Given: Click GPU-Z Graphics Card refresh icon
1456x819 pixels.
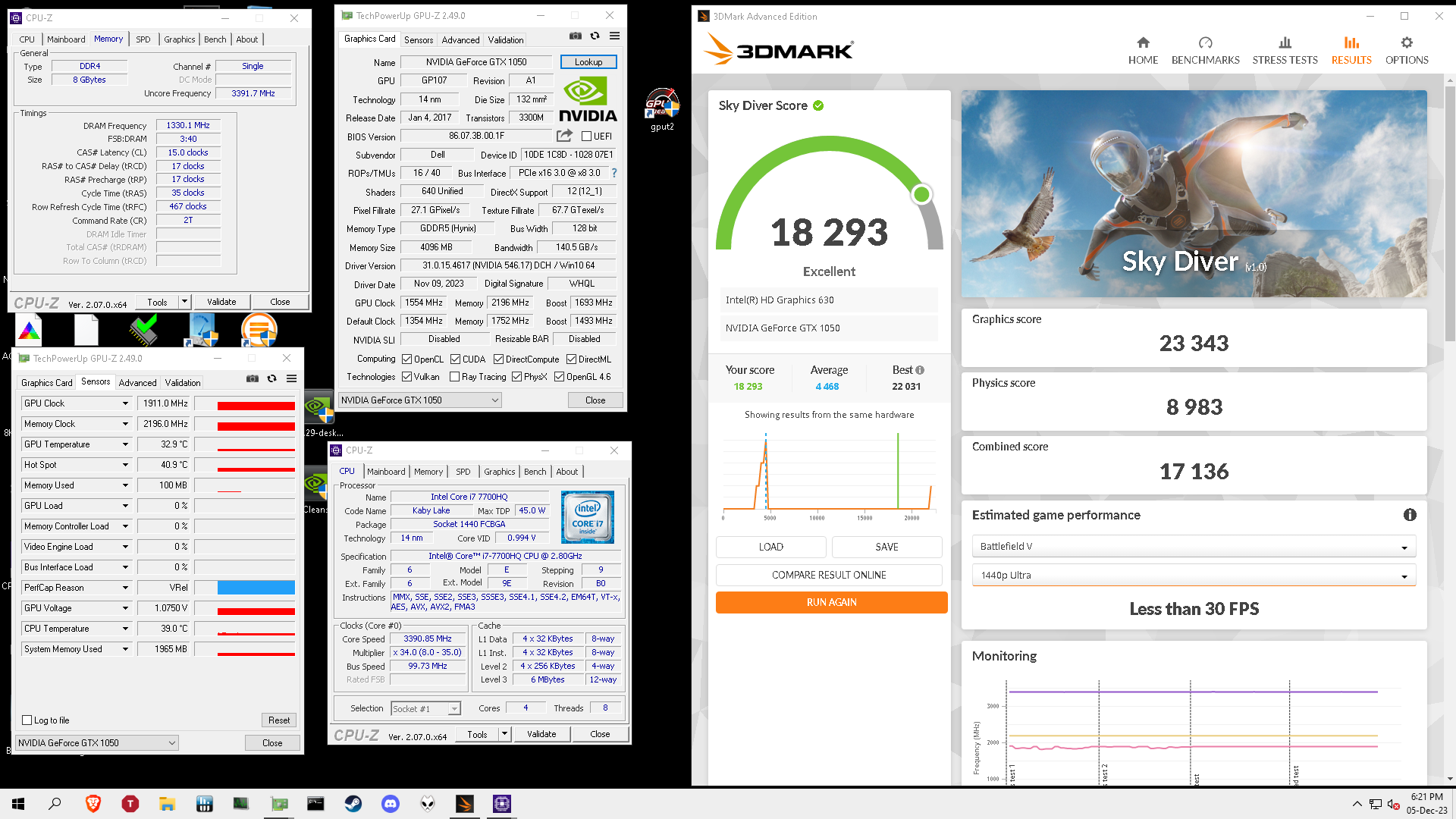Looking at the screenshot, I should click(595, 36).
